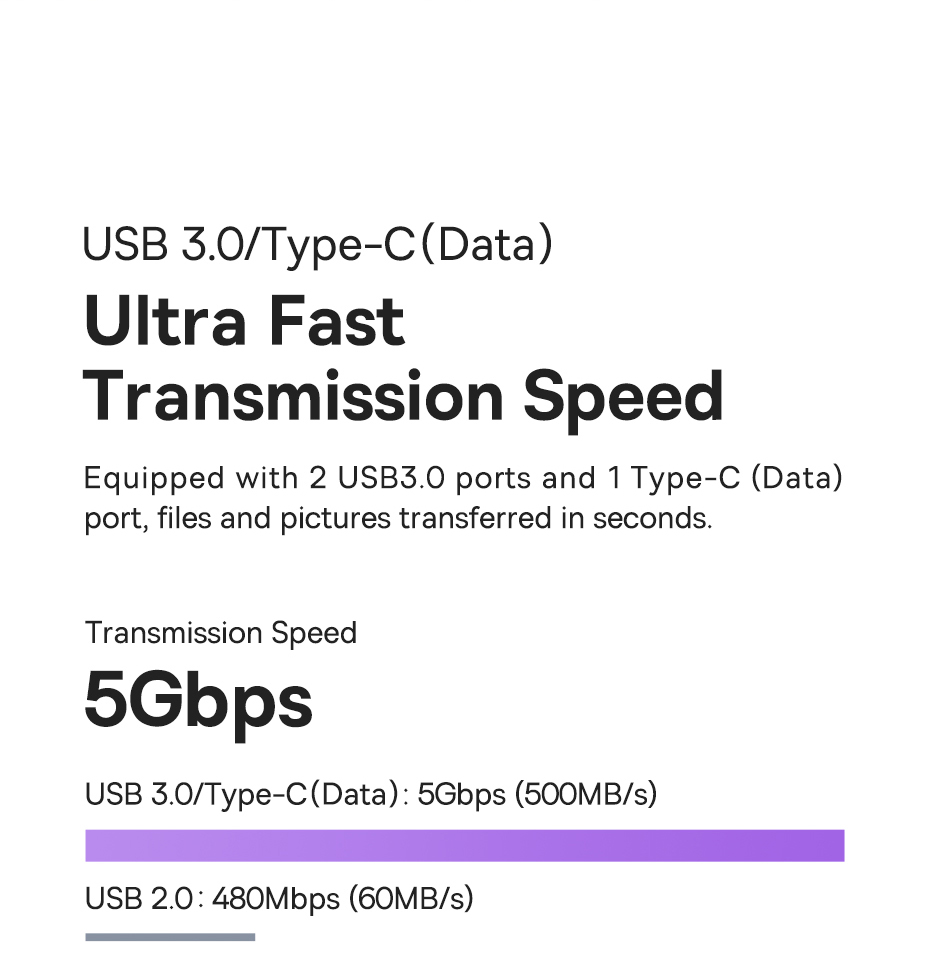Click the right end of the purple bar

click(x=836, y=845)
